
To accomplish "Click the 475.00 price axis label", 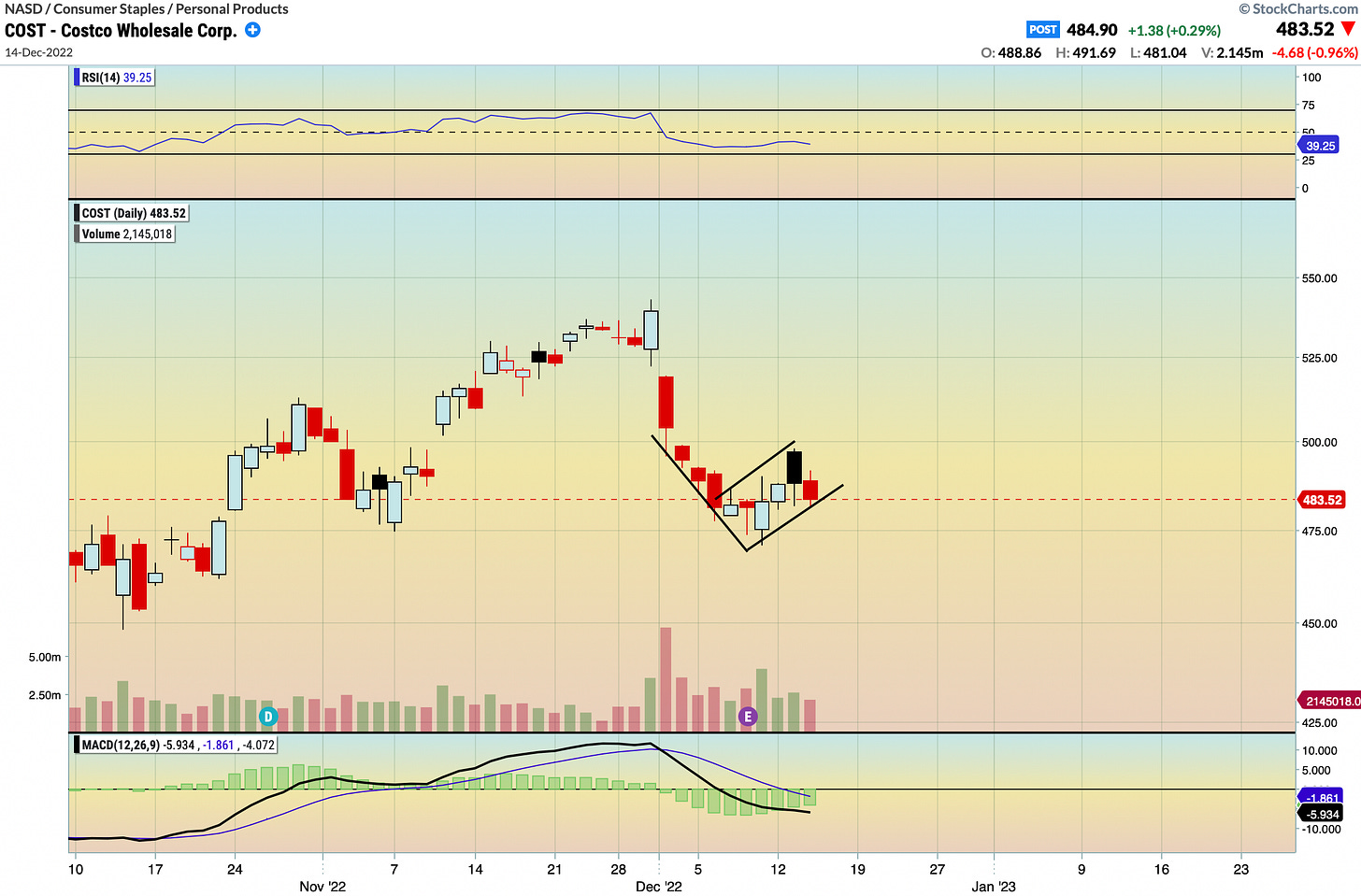I will 1319,531.
